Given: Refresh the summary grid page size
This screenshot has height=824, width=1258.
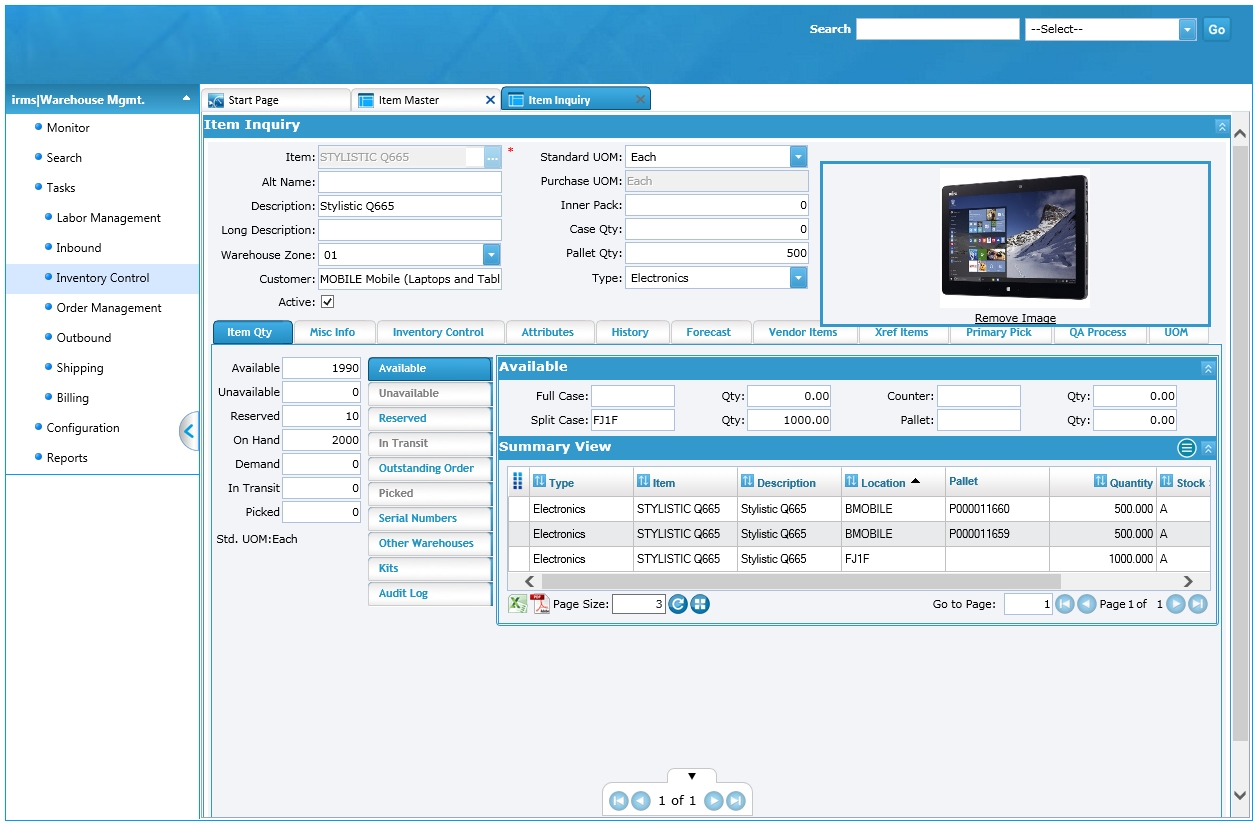Looking at the screenshot, I should click(678, 604).
